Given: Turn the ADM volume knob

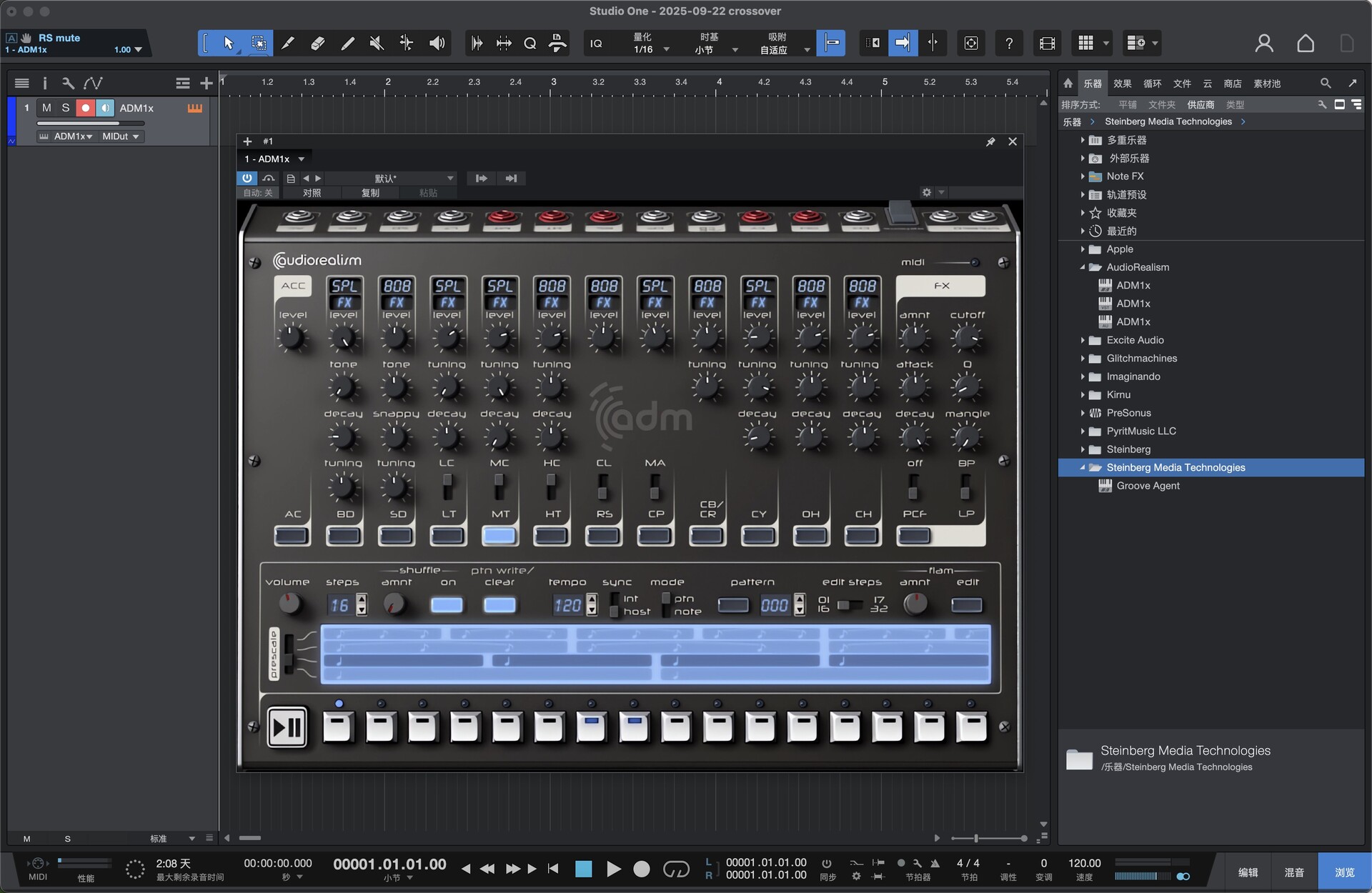Looking at the screenshot, I should (x=289, y=604).
